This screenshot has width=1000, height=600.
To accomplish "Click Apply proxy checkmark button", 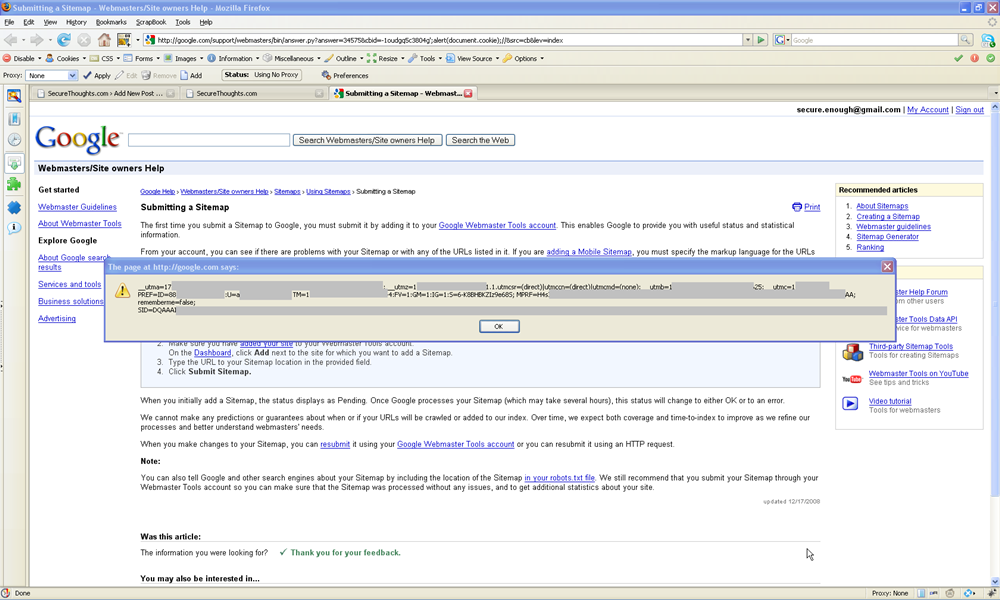I will click(96, 75).
